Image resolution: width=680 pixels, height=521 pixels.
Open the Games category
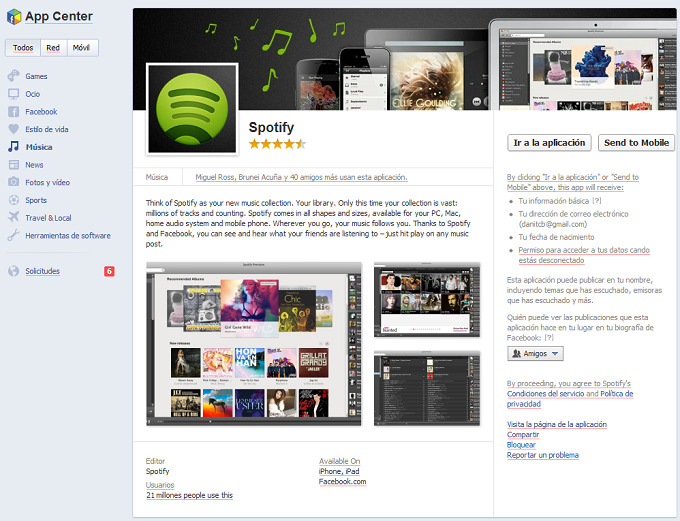pos(36,76)
